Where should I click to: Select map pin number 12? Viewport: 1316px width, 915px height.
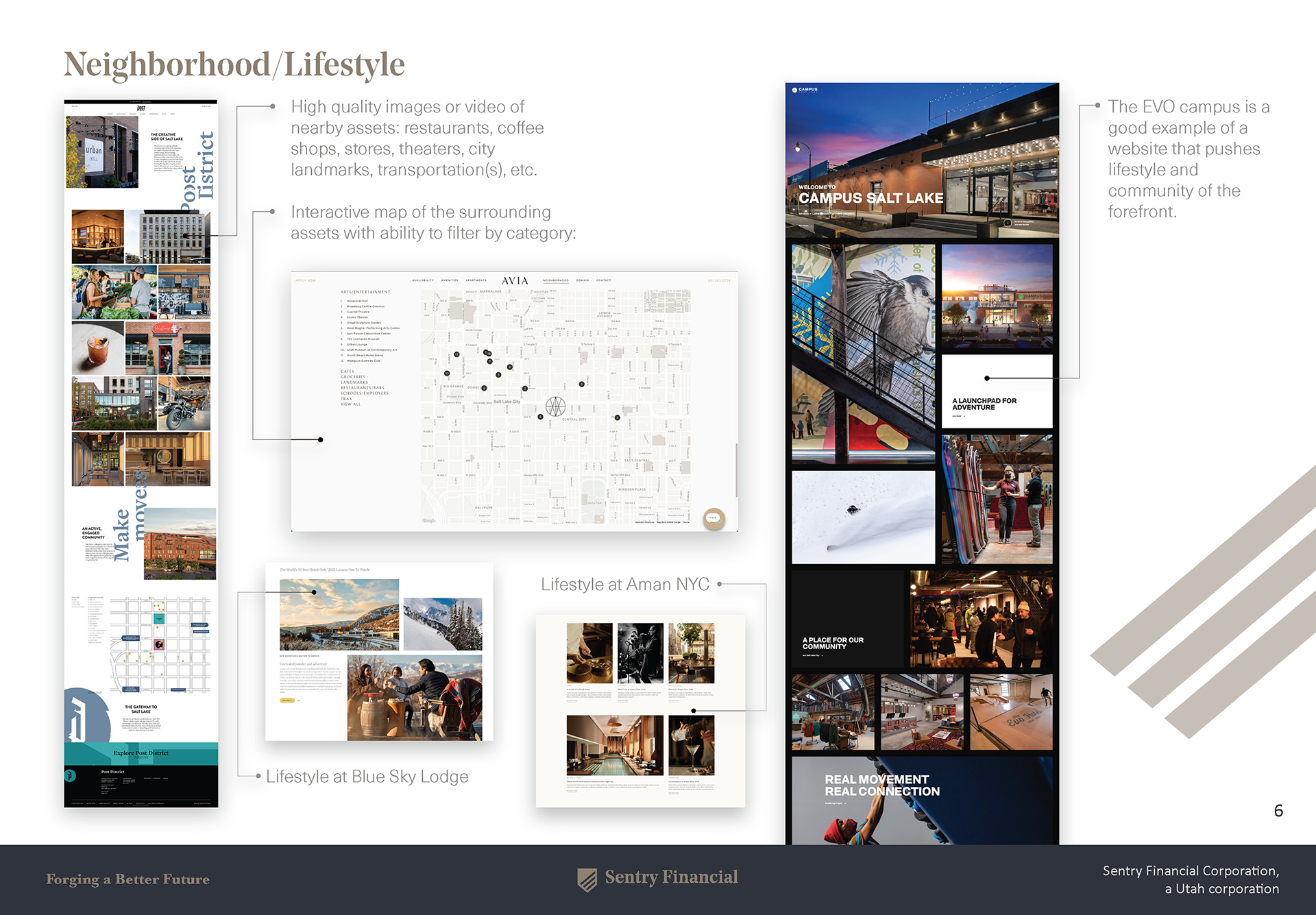(447, 373)
